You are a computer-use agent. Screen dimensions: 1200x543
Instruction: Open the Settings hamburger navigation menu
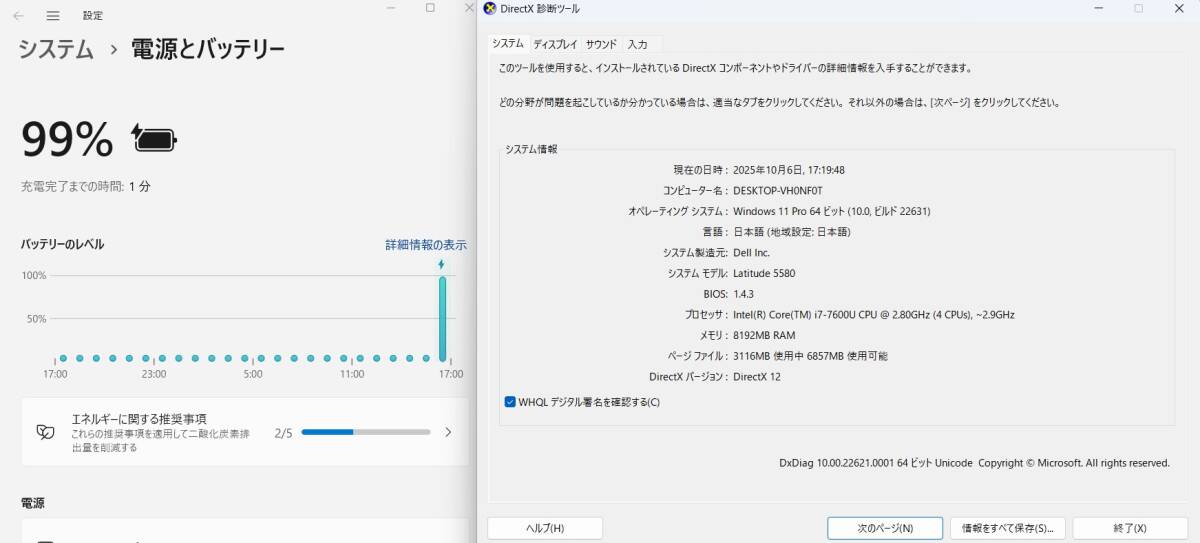(53, 16)
